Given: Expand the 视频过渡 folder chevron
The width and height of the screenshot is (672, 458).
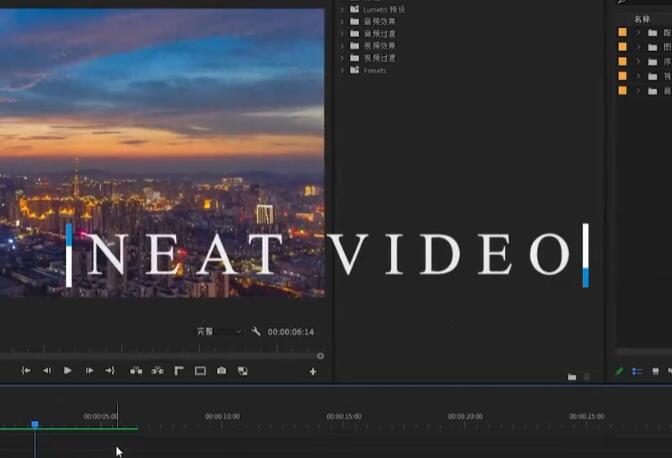Looking at the screenshot, I should point(342,58).
